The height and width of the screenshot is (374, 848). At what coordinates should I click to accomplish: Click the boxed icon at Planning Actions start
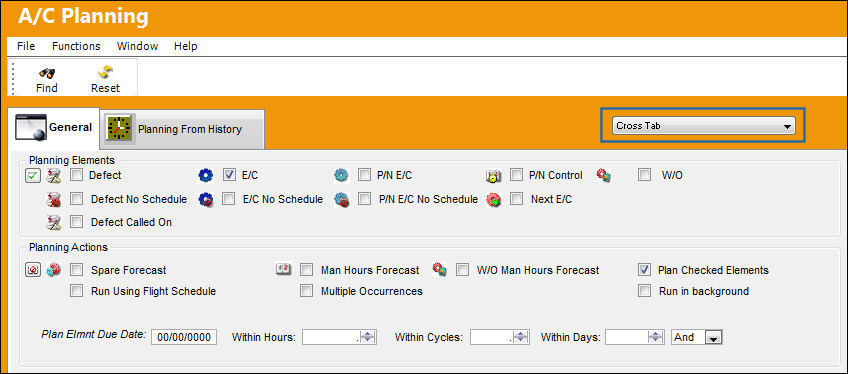(33, 270)
